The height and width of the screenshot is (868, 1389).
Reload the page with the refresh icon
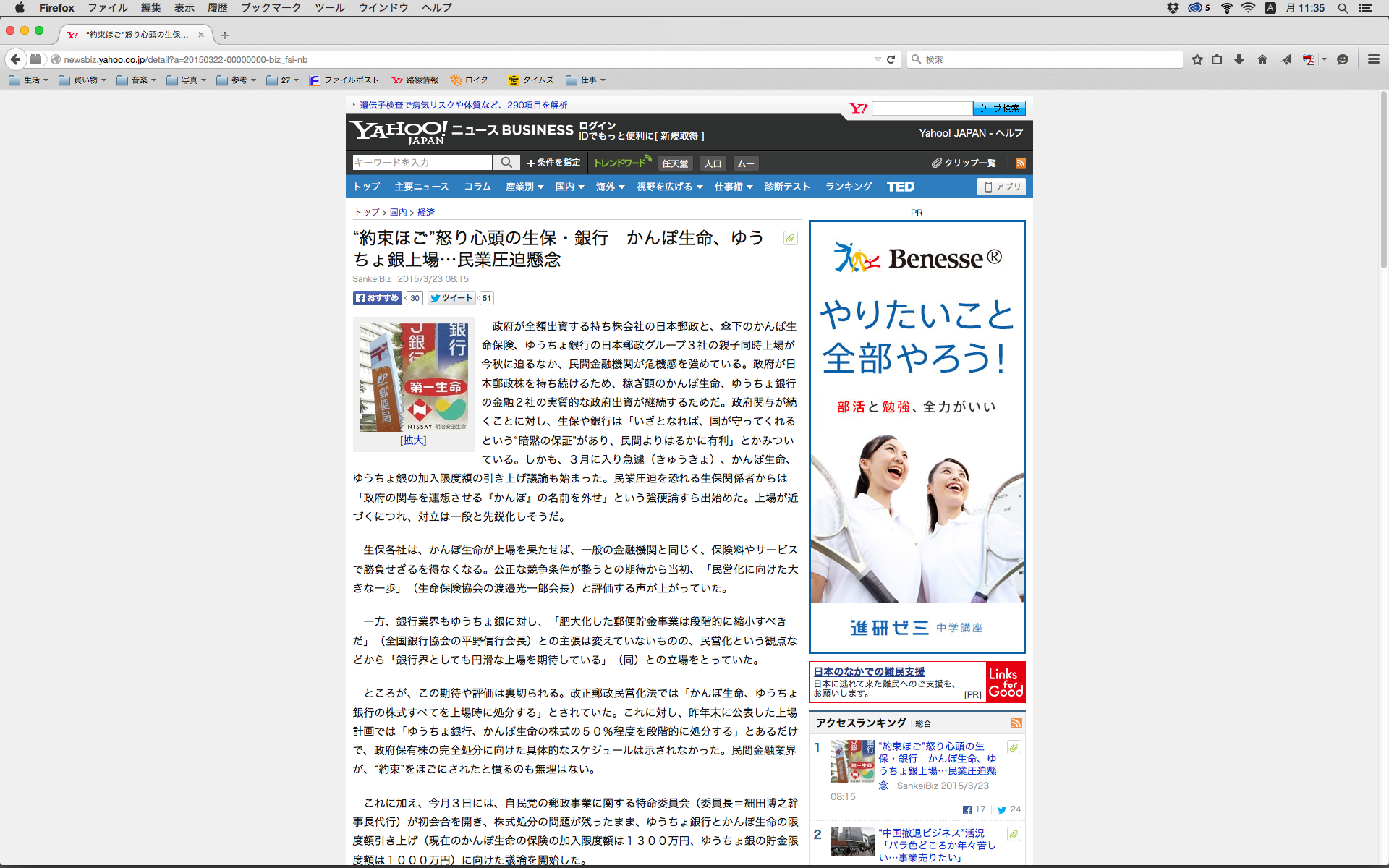click(891, 59)
